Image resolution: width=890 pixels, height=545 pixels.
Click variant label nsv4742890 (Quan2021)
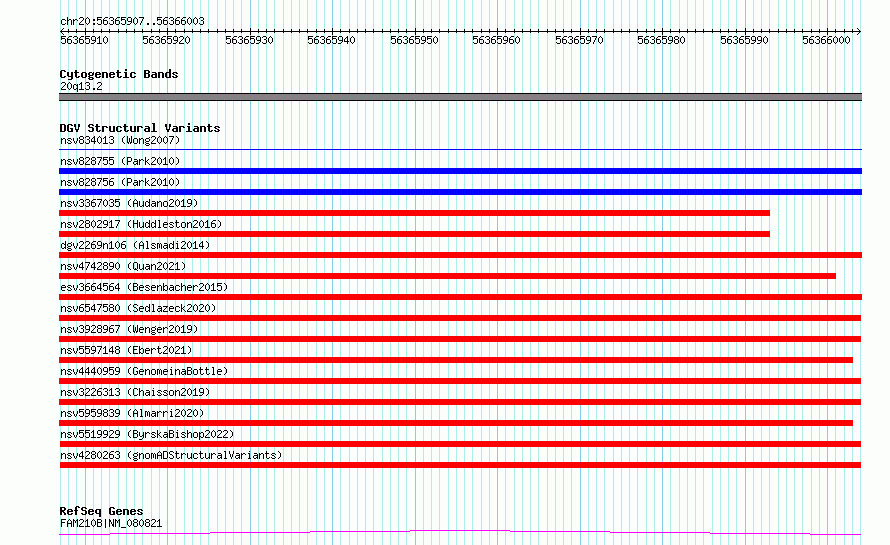tap(123, 266)
